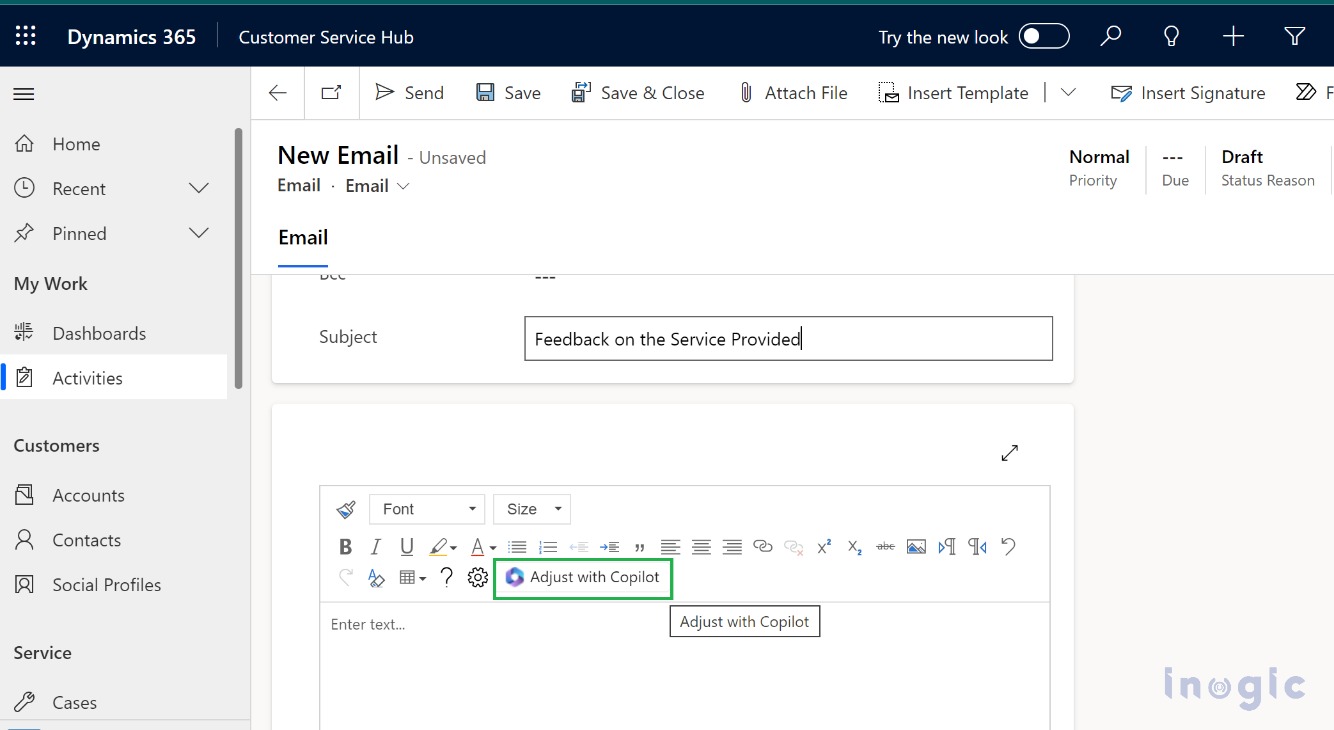Open the Font dropdown
Image resolution: width=1334 pixels, height=730 pixels.
point(427,509)
